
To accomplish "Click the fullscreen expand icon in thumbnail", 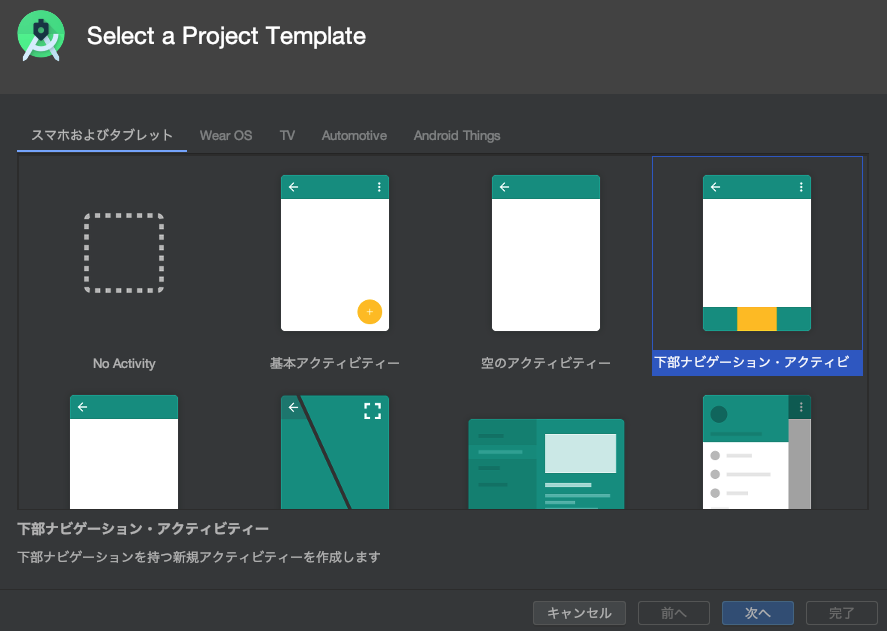I will click(x=372, y=410).
